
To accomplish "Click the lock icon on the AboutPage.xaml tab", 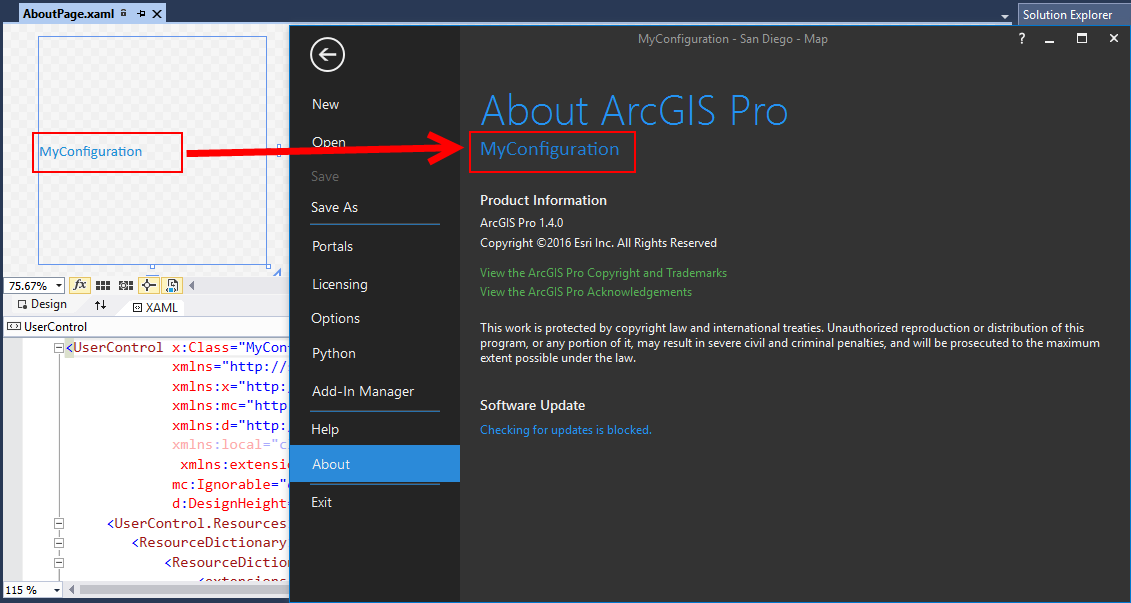I will (x=123, y=13).
